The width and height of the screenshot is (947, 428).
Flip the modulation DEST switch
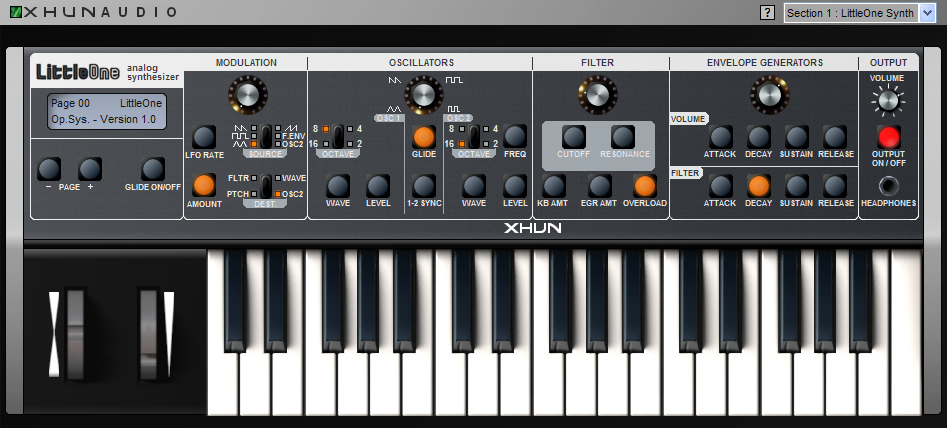266,186
